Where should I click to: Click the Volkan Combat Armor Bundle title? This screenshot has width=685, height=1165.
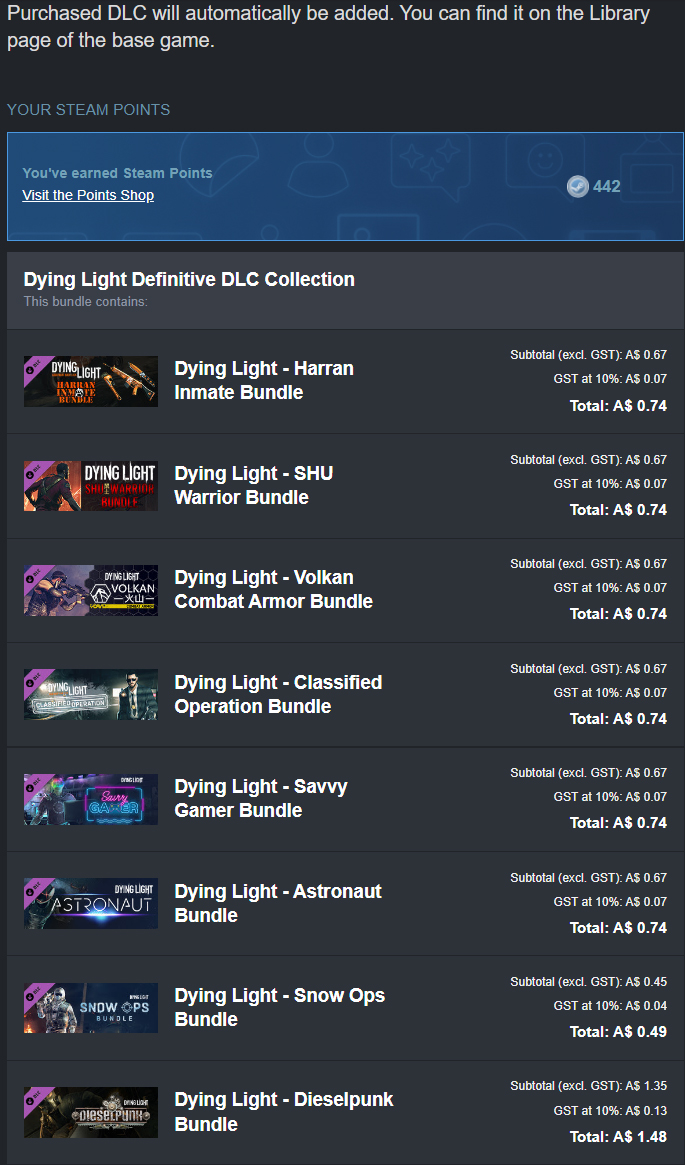pyautogui.click(x=273, y=589)
